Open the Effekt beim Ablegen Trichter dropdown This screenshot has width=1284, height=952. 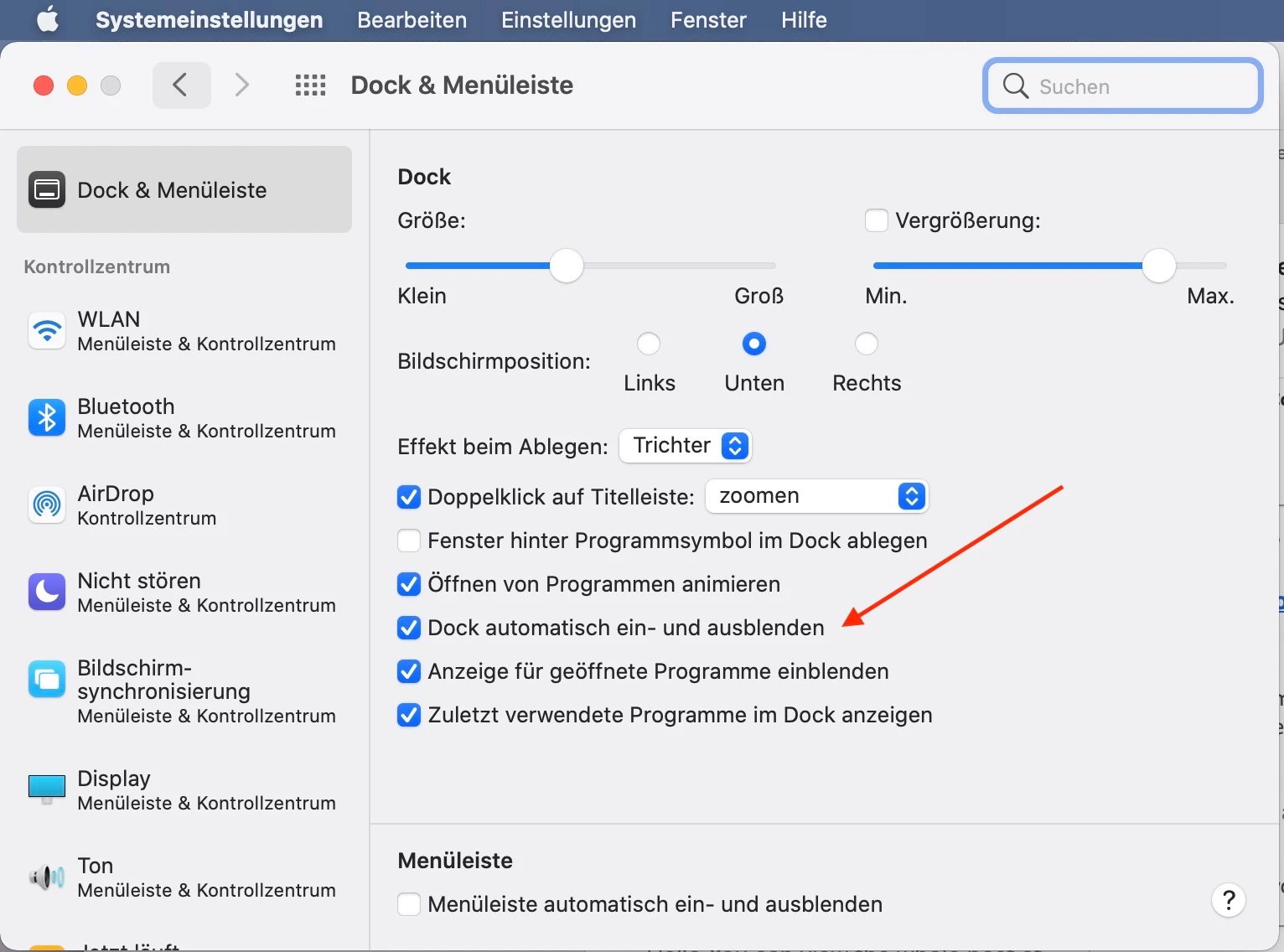coord(686,446)
